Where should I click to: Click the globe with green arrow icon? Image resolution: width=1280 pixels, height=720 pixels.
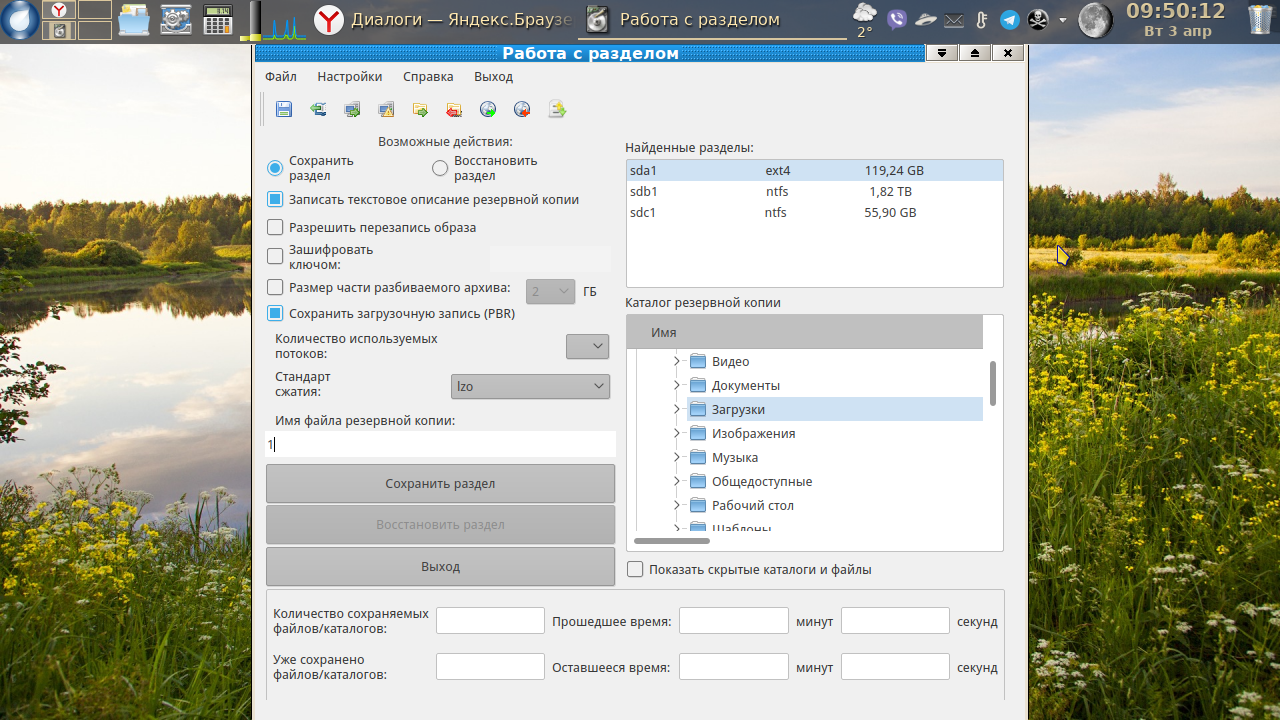[x=488, y=110]
